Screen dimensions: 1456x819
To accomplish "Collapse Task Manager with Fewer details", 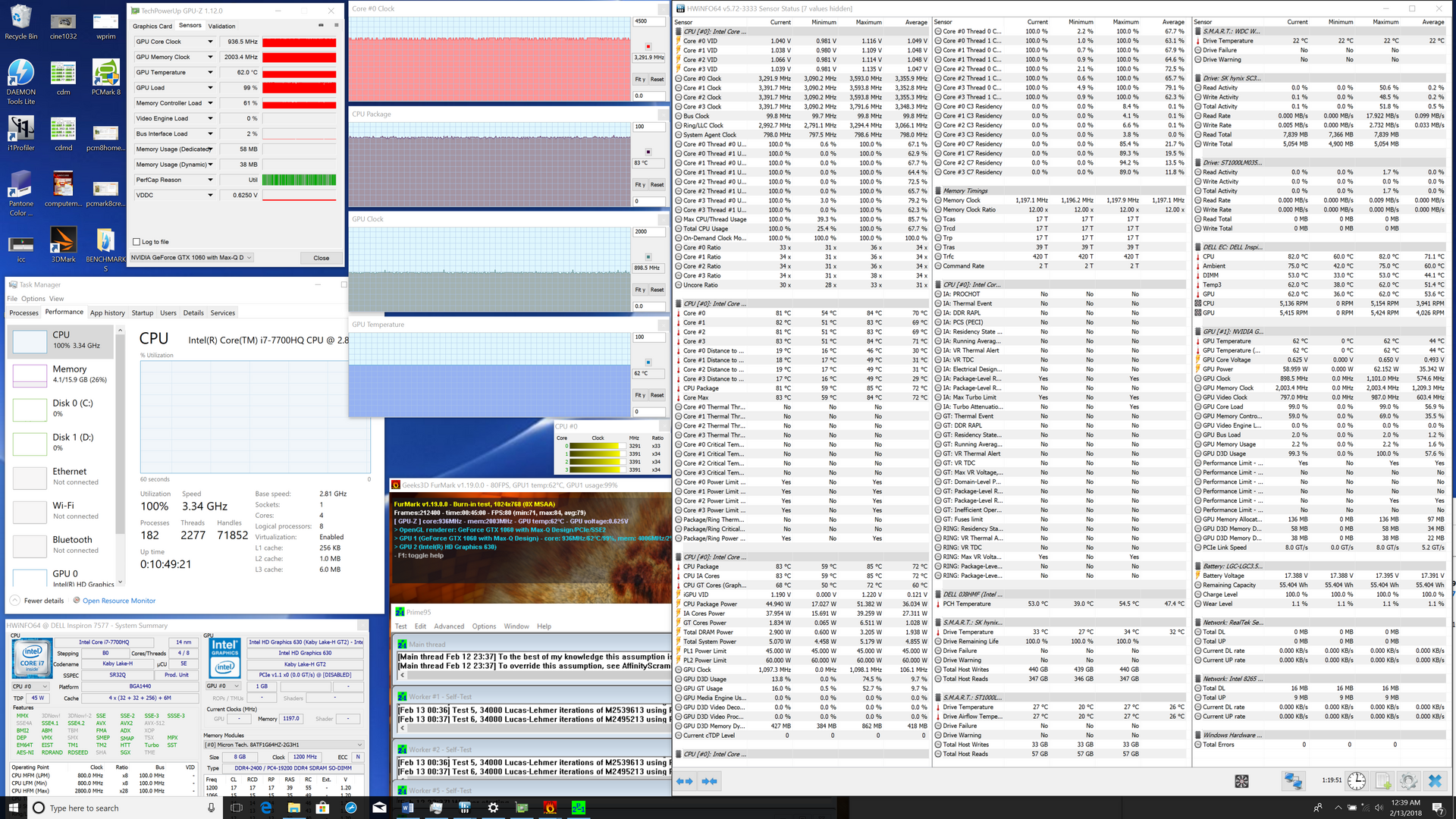I will tap(37, 601).
